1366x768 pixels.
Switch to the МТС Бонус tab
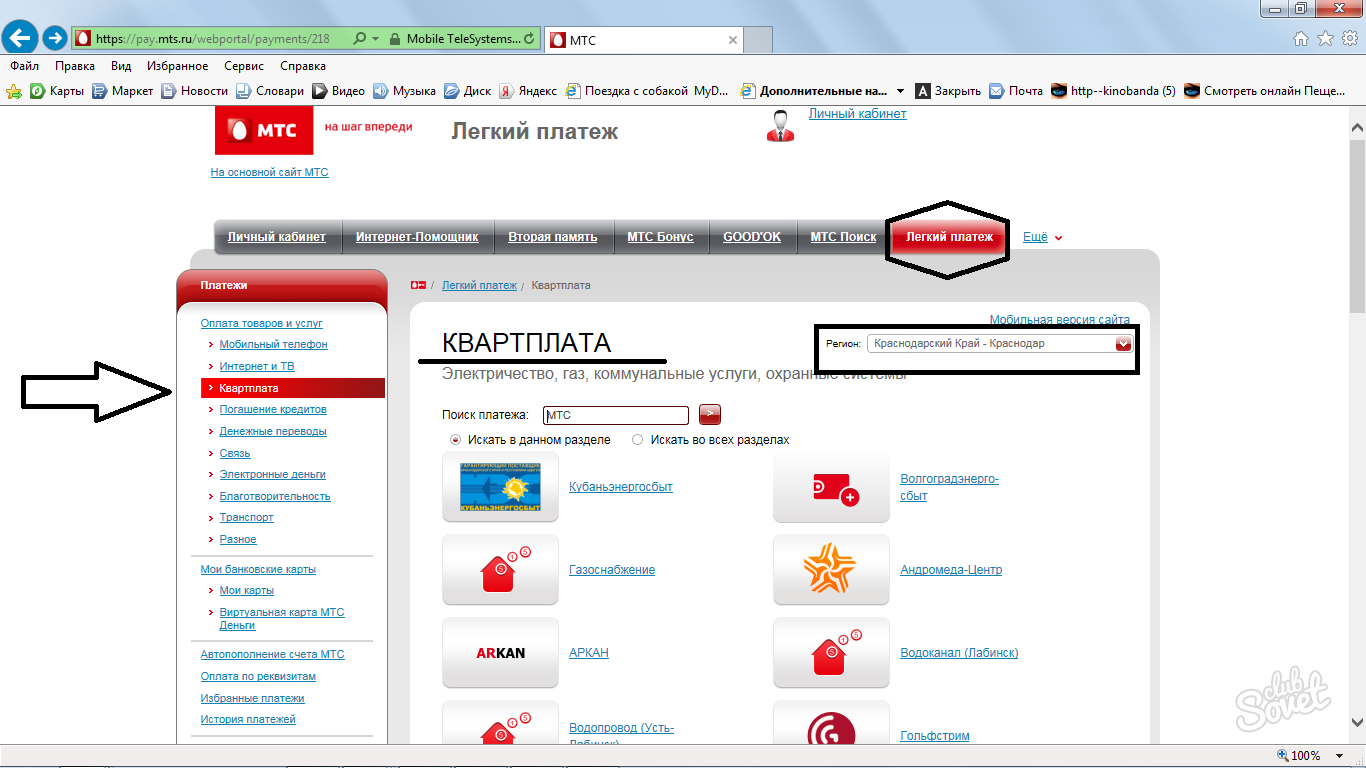(659, 237)
